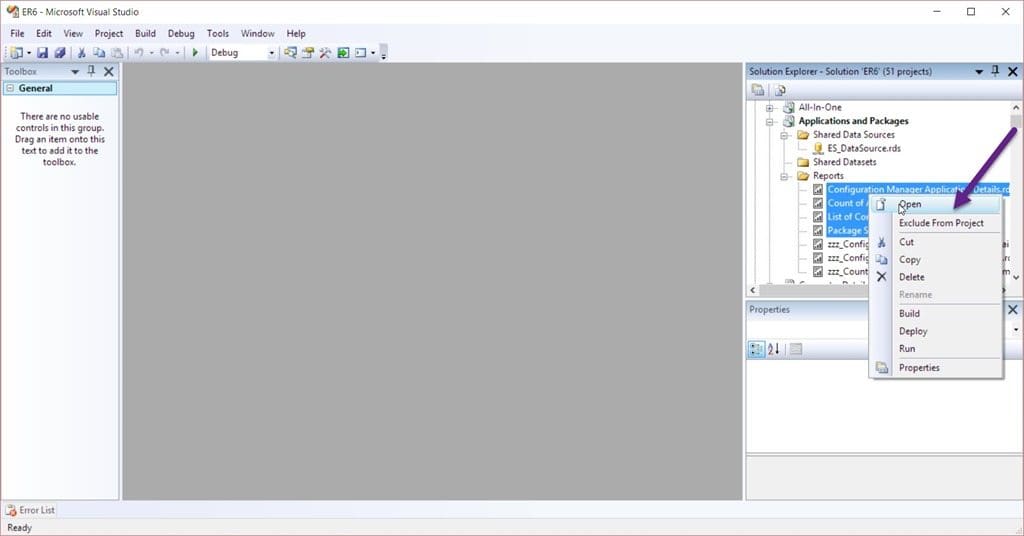Close the Toolbox panel
Image resolution: width=1024 pixels, height=536 pixels.
coord(109,72)
